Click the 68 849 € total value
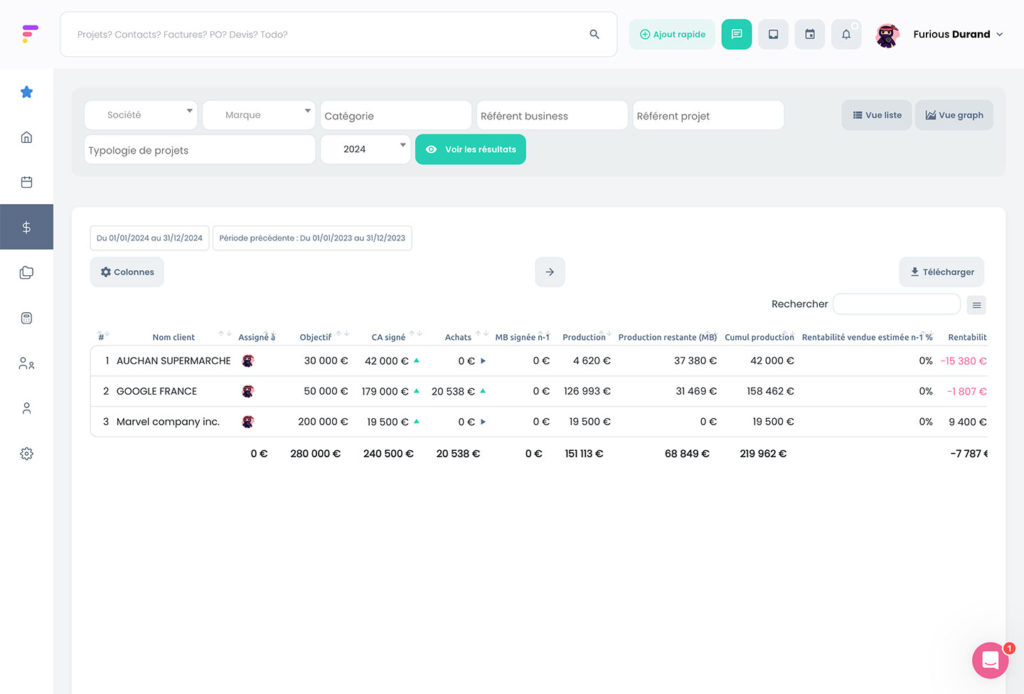The image size is (1024, 694). (686, 453)
